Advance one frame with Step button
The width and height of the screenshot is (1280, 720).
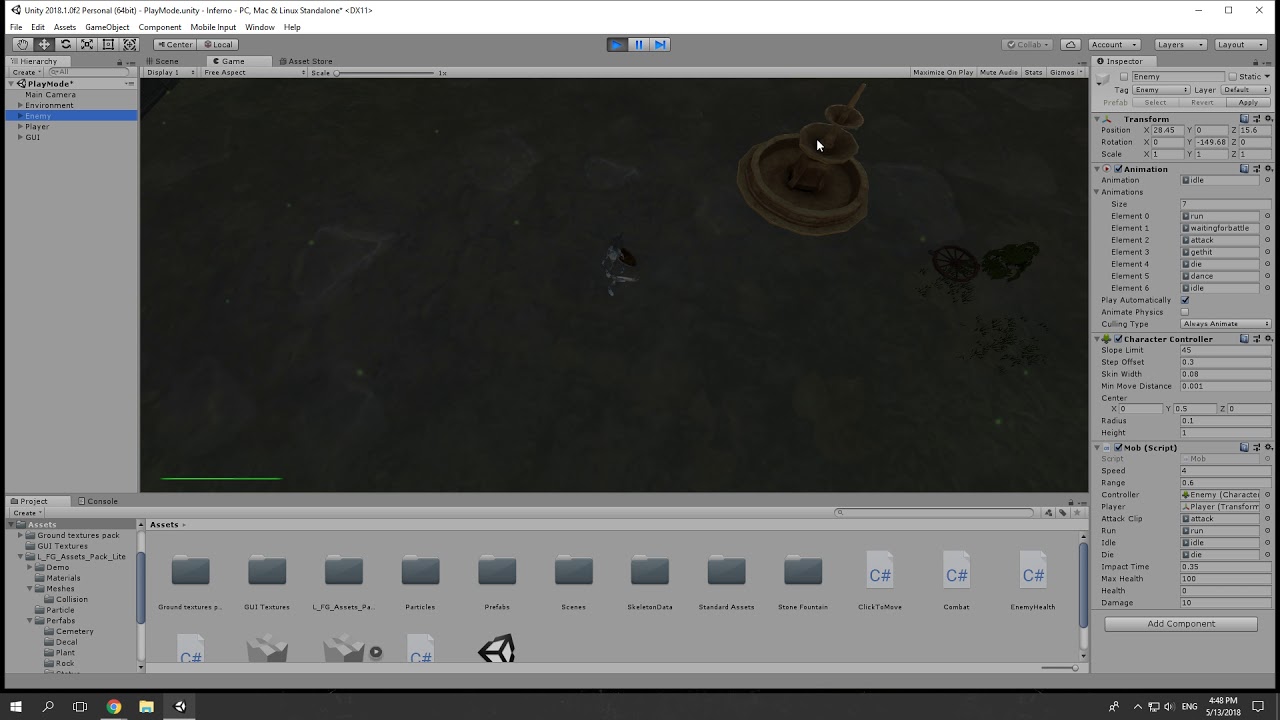[660, 44]
